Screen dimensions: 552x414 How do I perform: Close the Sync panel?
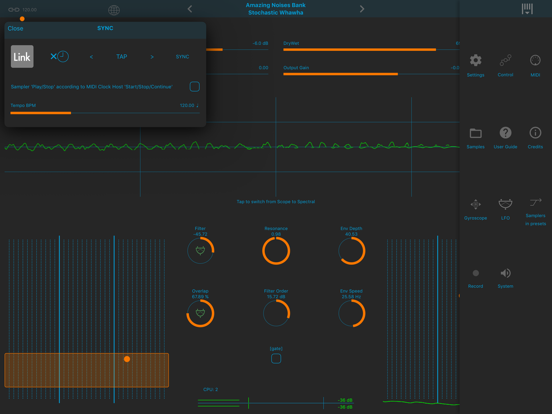(x=15, y=29)
